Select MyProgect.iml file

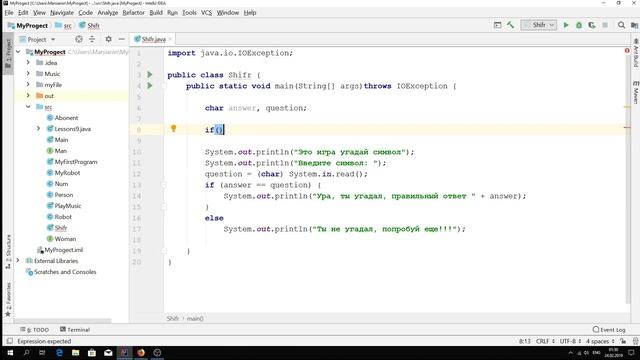(x=64, y=250)
